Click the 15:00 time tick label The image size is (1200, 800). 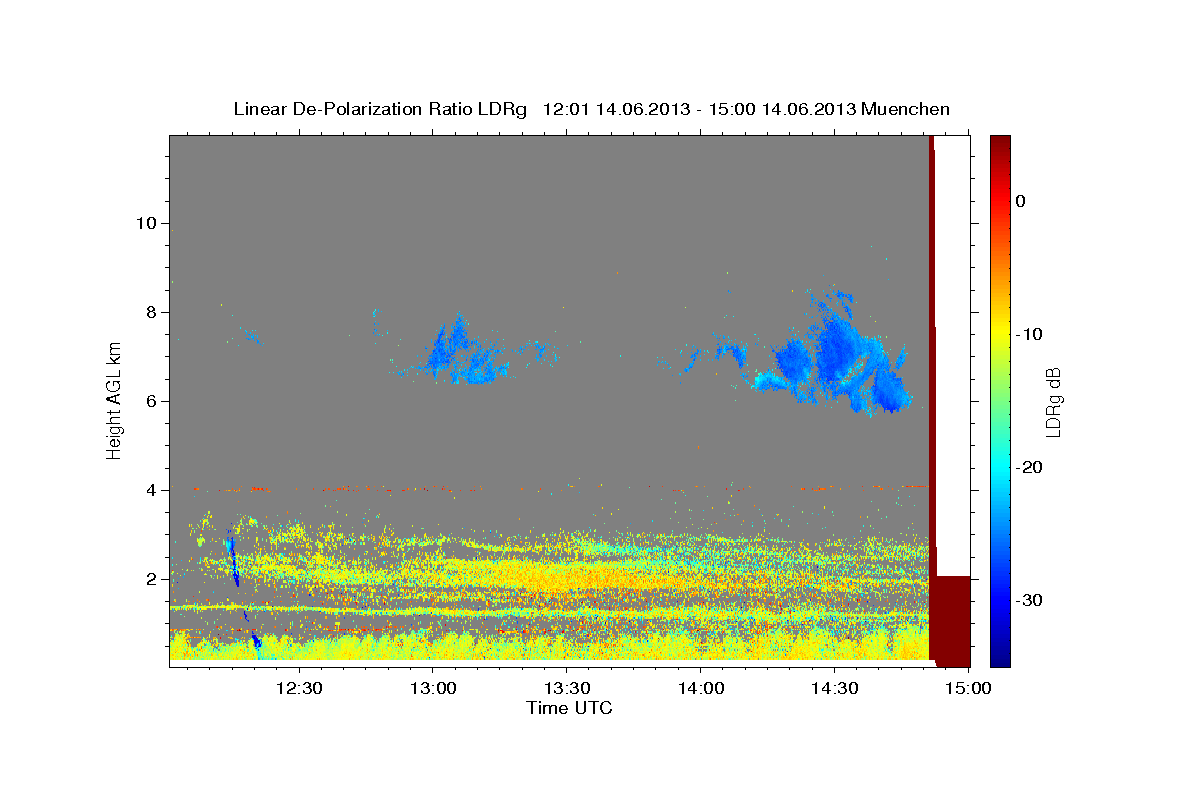[x=968, y=689]
